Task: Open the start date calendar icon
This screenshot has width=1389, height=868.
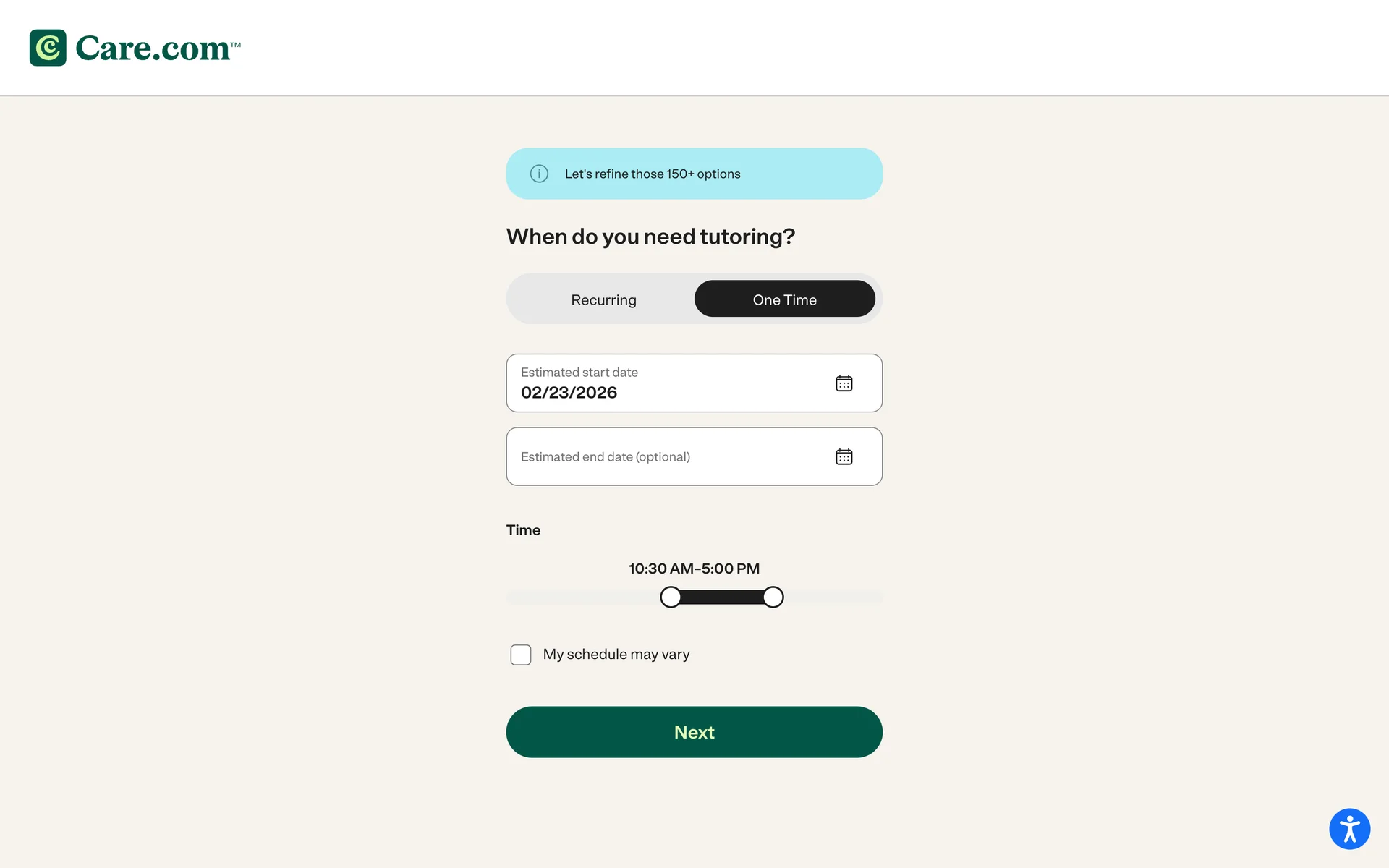Action: [844, 383]
